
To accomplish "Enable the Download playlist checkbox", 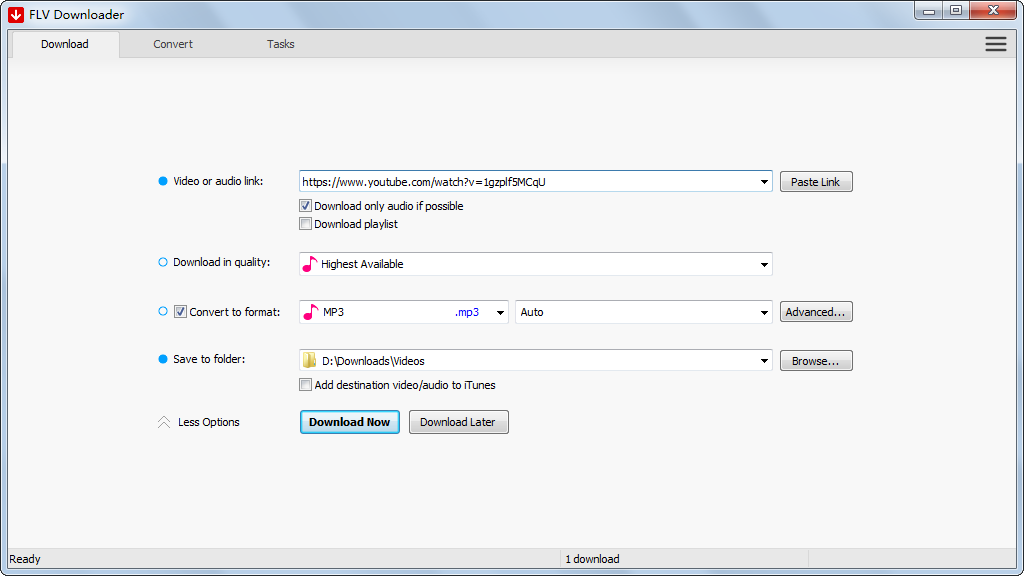I will click(306, 224).
